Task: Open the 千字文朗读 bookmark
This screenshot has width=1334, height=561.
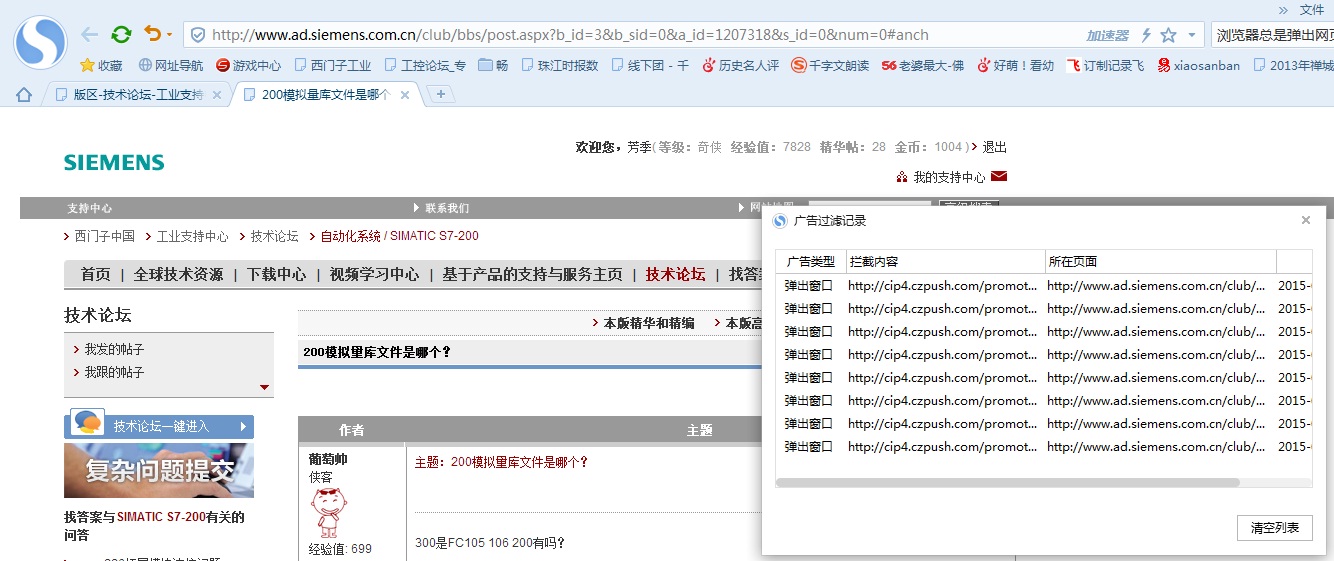Action: pyautogui.click(x=830, y=65)
